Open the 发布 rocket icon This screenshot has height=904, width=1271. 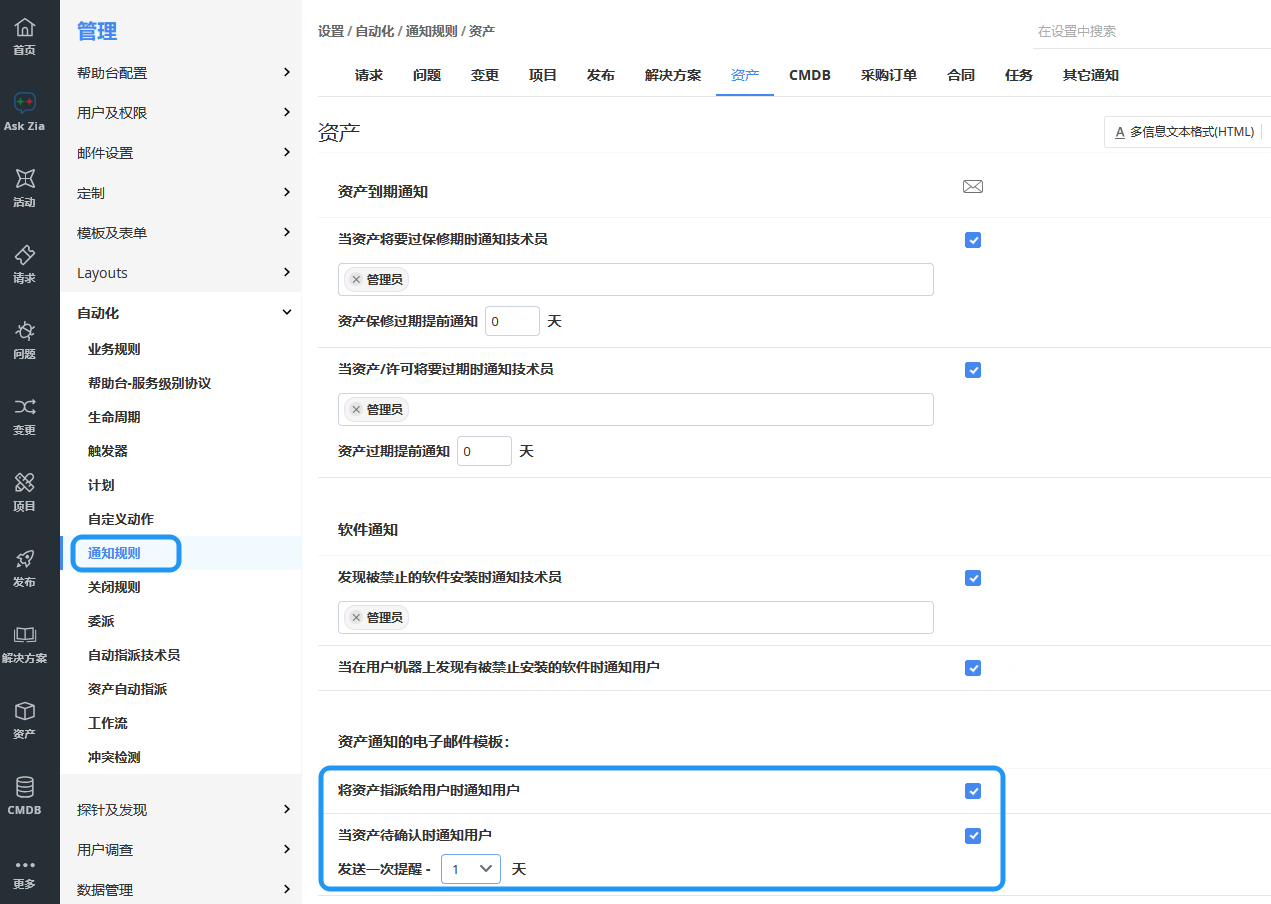25,560
